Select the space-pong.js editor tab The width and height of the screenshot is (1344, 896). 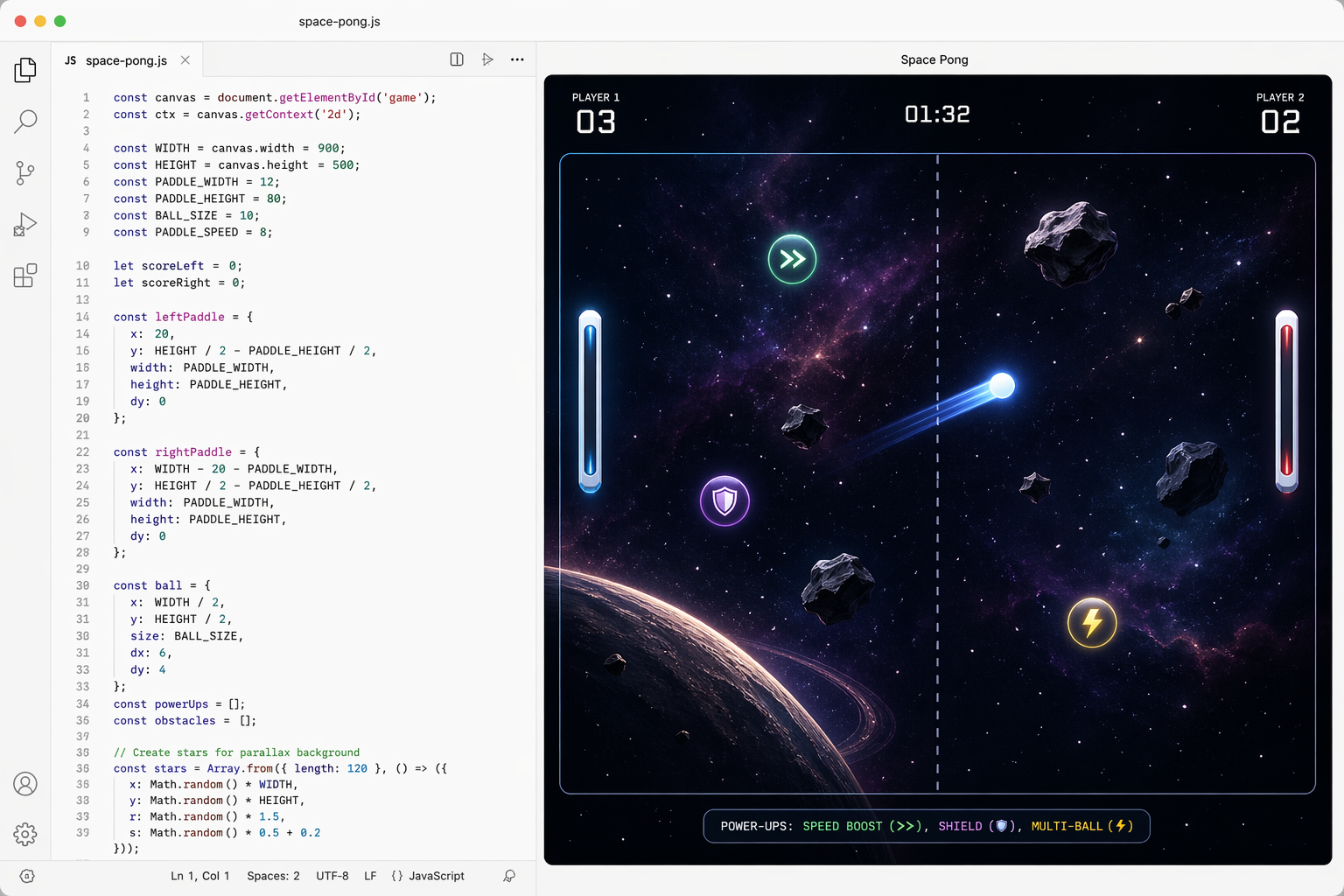coord(127,60)
